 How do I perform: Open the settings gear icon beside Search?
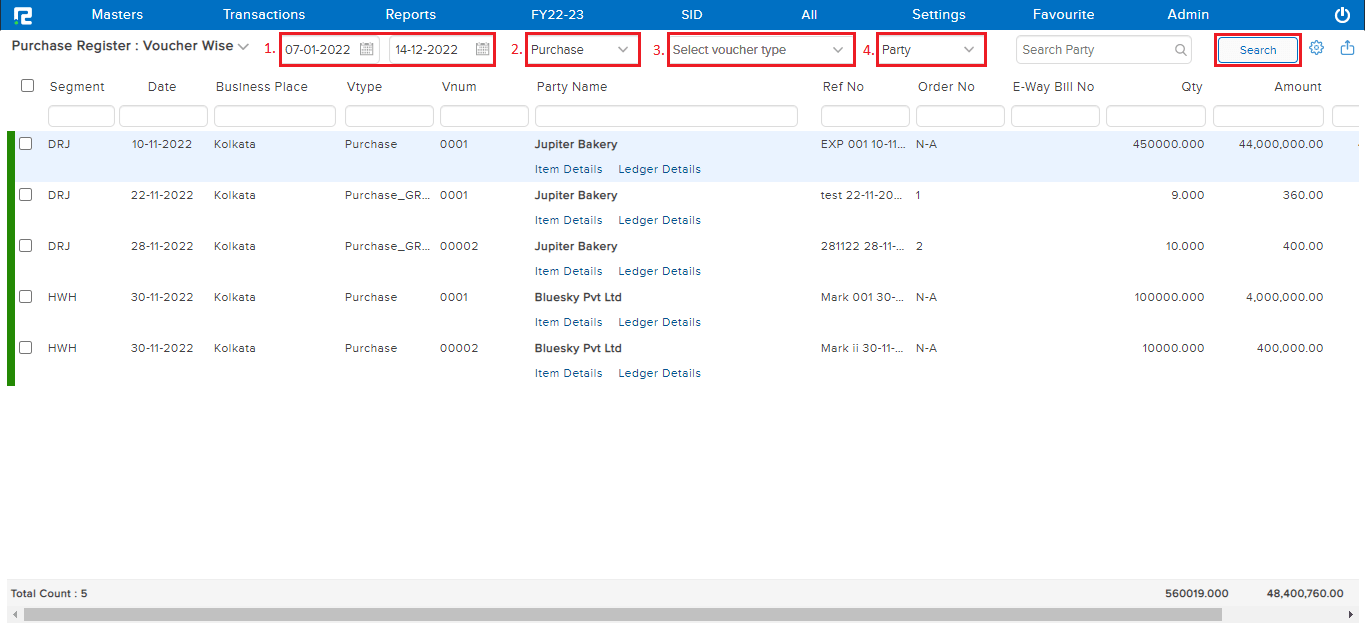click(1317, 48)
